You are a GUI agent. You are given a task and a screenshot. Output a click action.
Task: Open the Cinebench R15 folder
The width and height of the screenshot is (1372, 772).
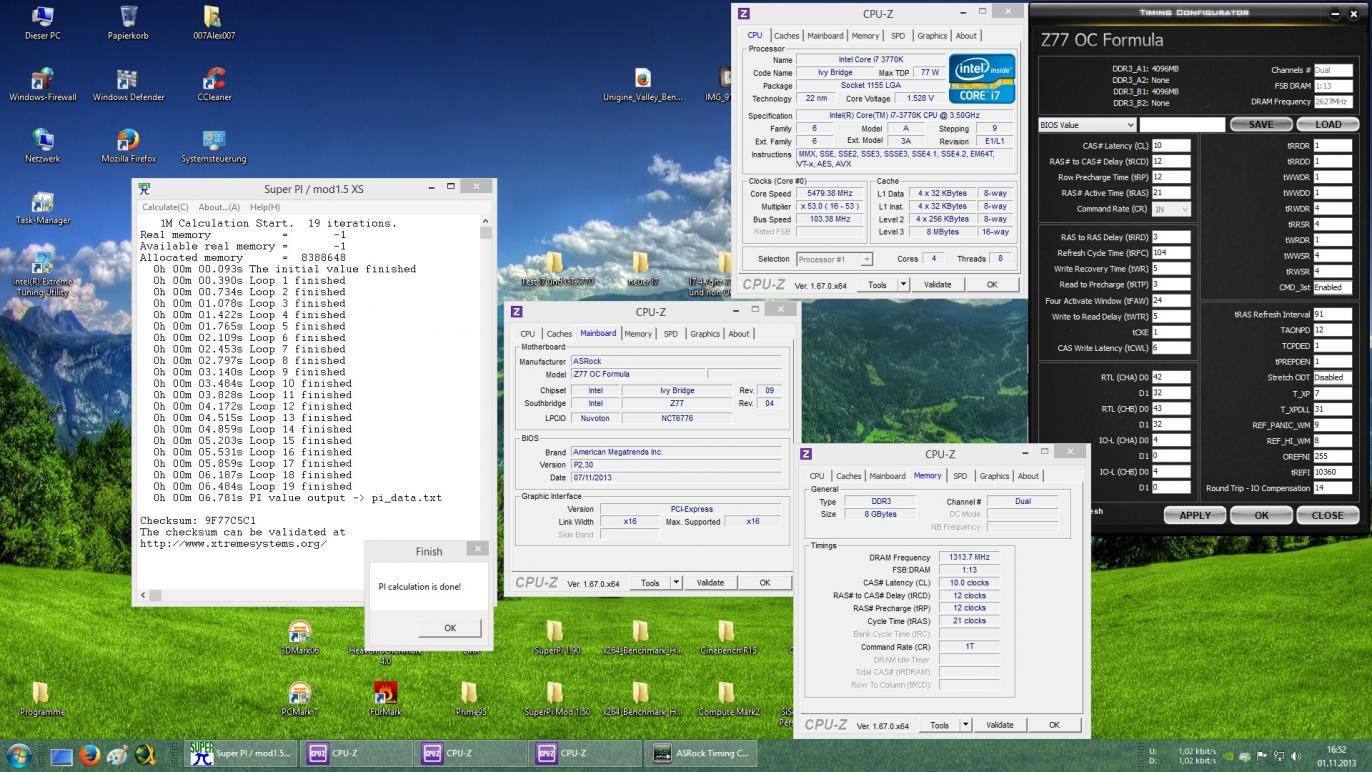[x=728, y=638]
